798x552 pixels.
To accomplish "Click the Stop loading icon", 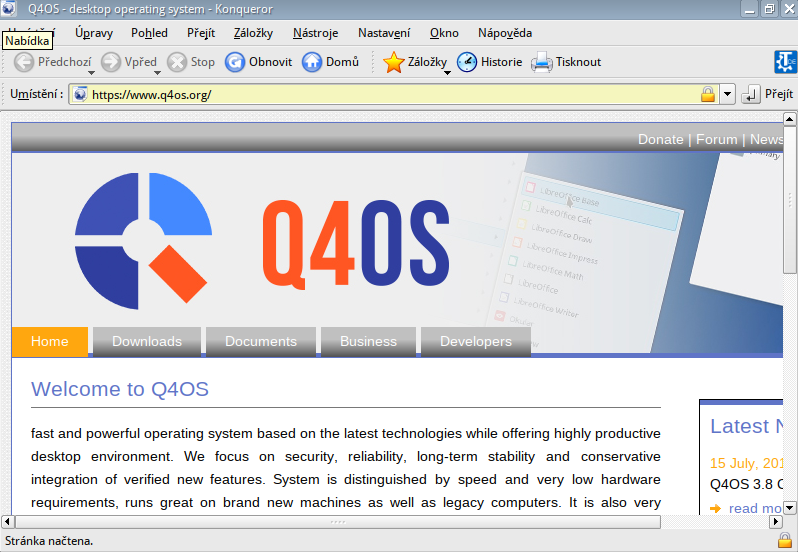I will 177,62.
